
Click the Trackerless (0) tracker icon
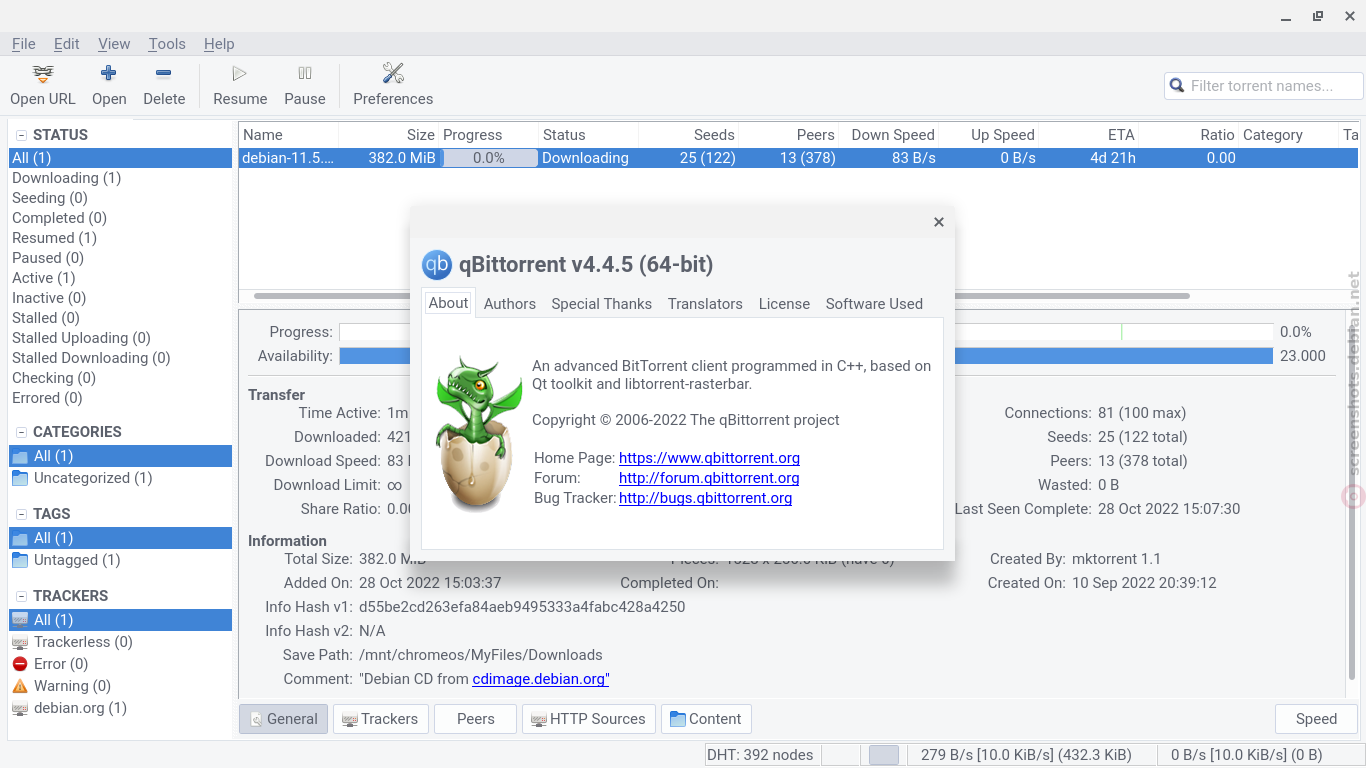coord(20,642)
